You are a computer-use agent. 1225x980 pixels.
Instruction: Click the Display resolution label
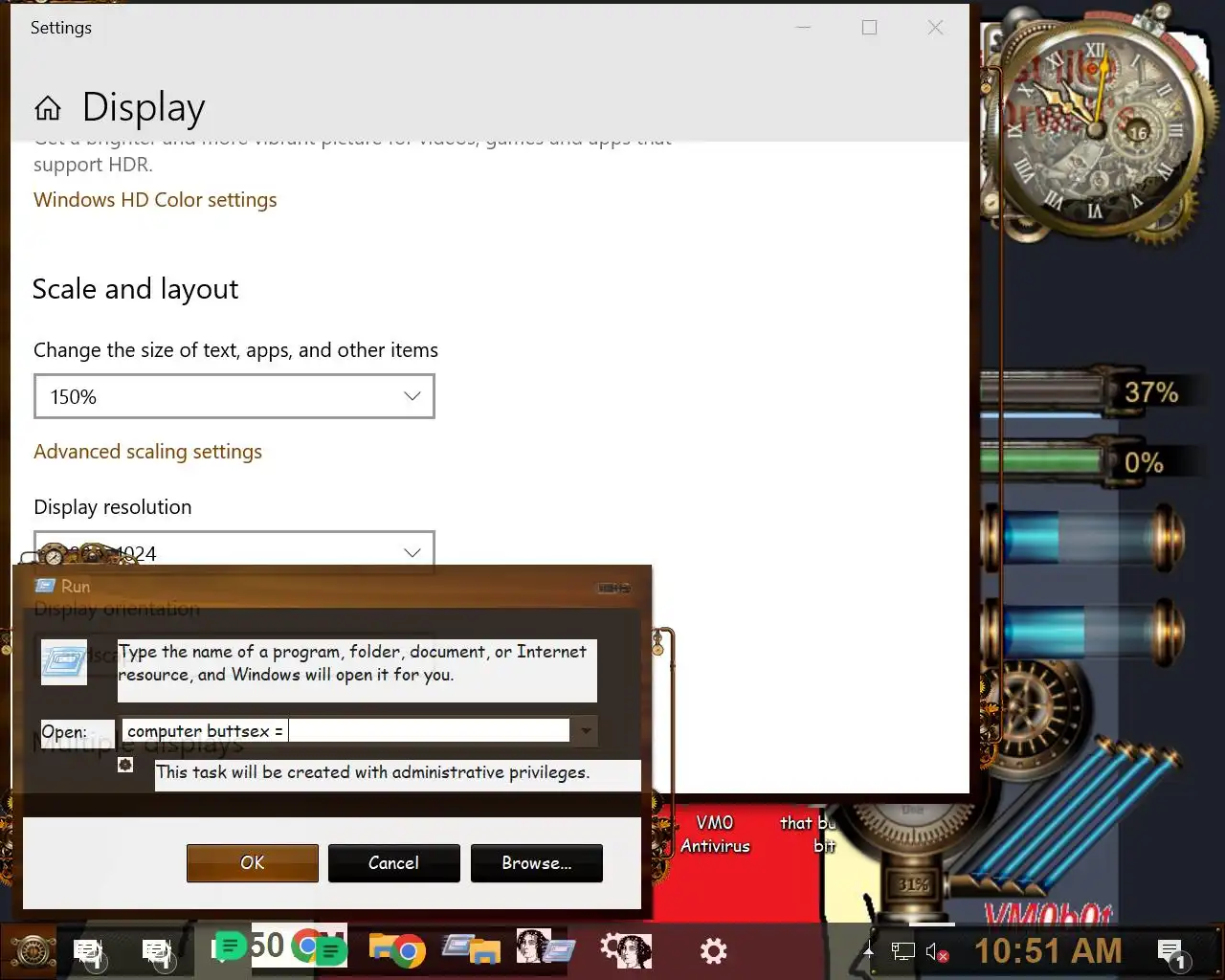(112, 507)
